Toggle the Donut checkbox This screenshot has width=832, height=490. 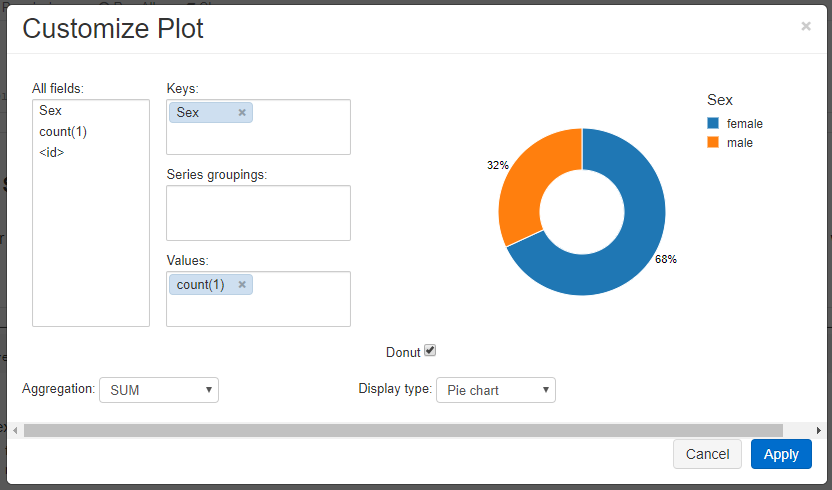[x=430, y=351]
